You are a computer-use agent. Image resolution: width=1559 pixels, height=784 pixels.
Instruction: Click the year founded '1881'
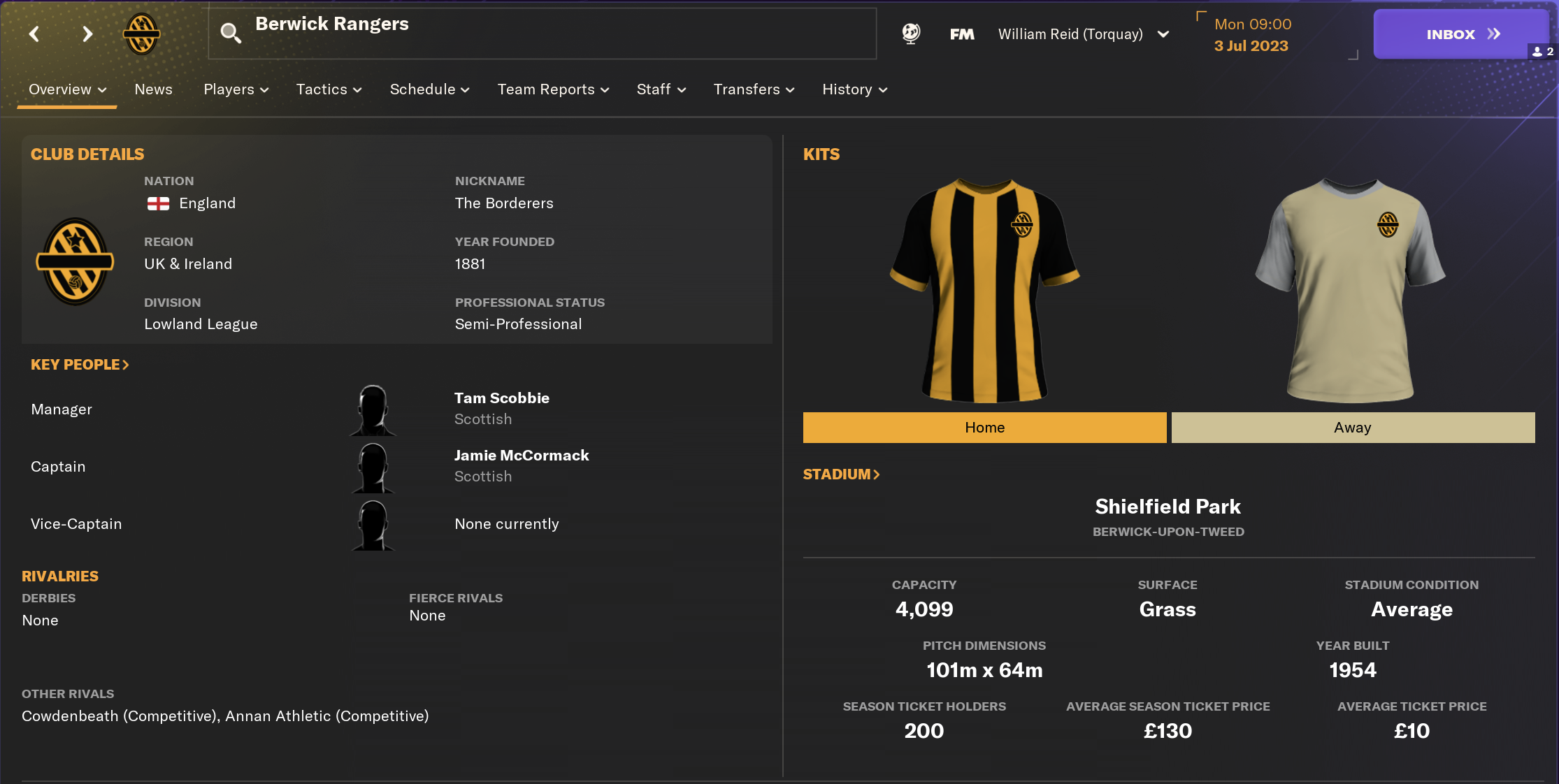[470, 264]
